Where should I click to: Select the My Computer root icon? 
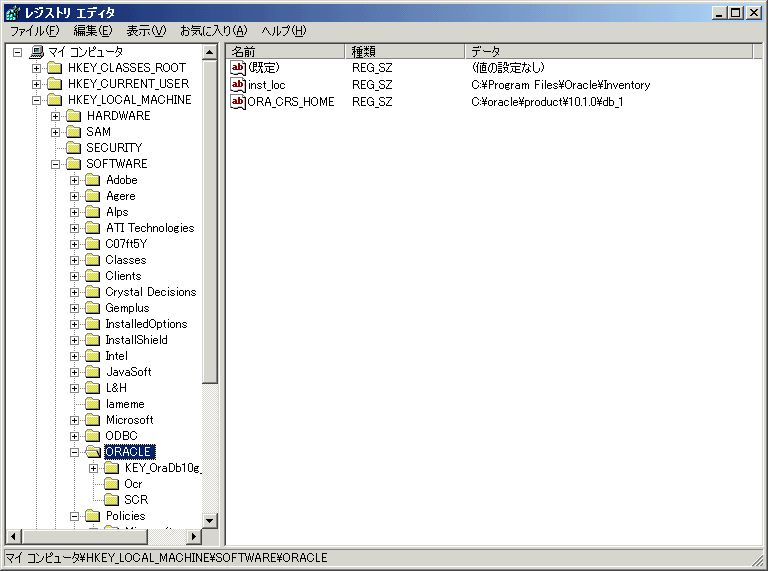[x=37, y=51]
